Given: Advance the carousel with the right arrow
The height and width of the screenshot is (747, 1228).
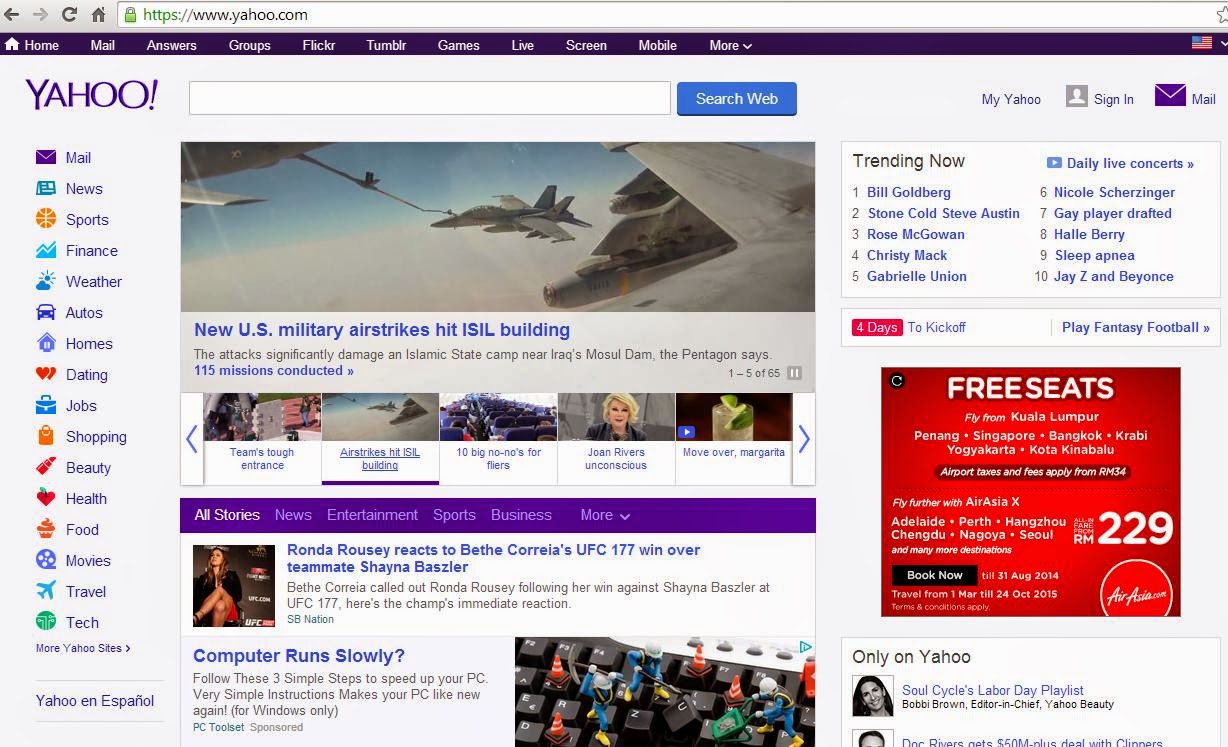Looking at the screenshot, I should click(803, 439).
